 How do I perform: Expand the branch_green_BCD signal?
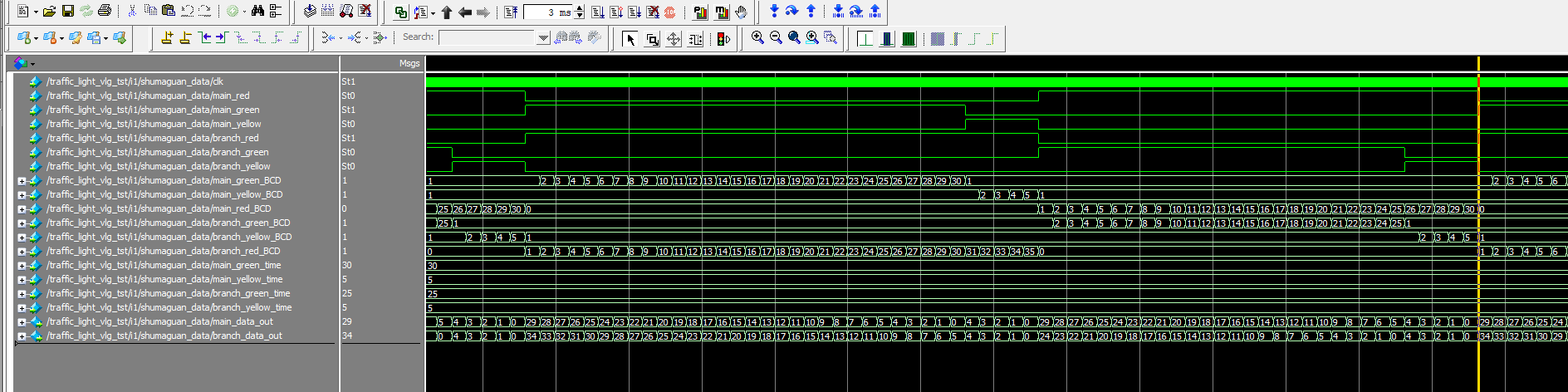coord(22,223)
